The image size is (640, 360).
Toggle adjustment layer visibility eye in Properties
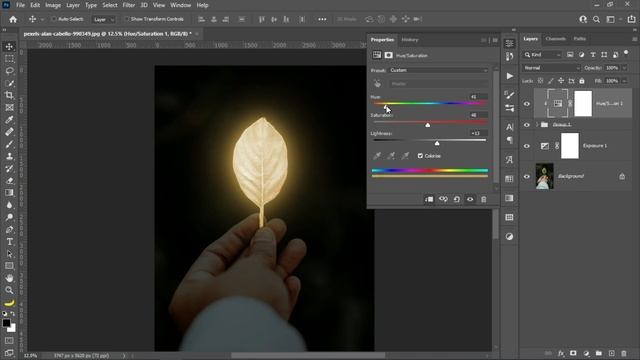pyautogui.click(x=470, y=199)
